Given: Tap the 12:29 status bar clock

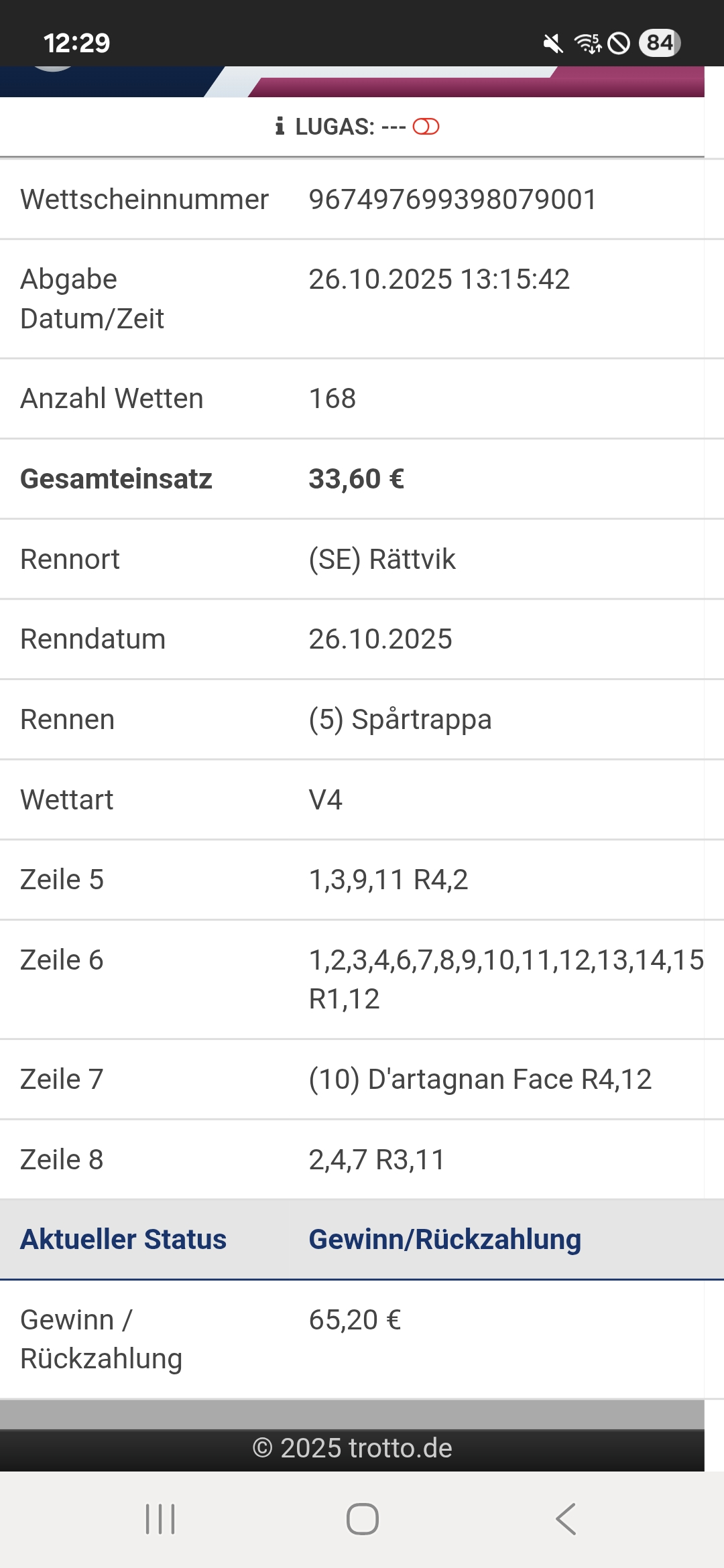Looking at the screenshot, I should 76,44.
